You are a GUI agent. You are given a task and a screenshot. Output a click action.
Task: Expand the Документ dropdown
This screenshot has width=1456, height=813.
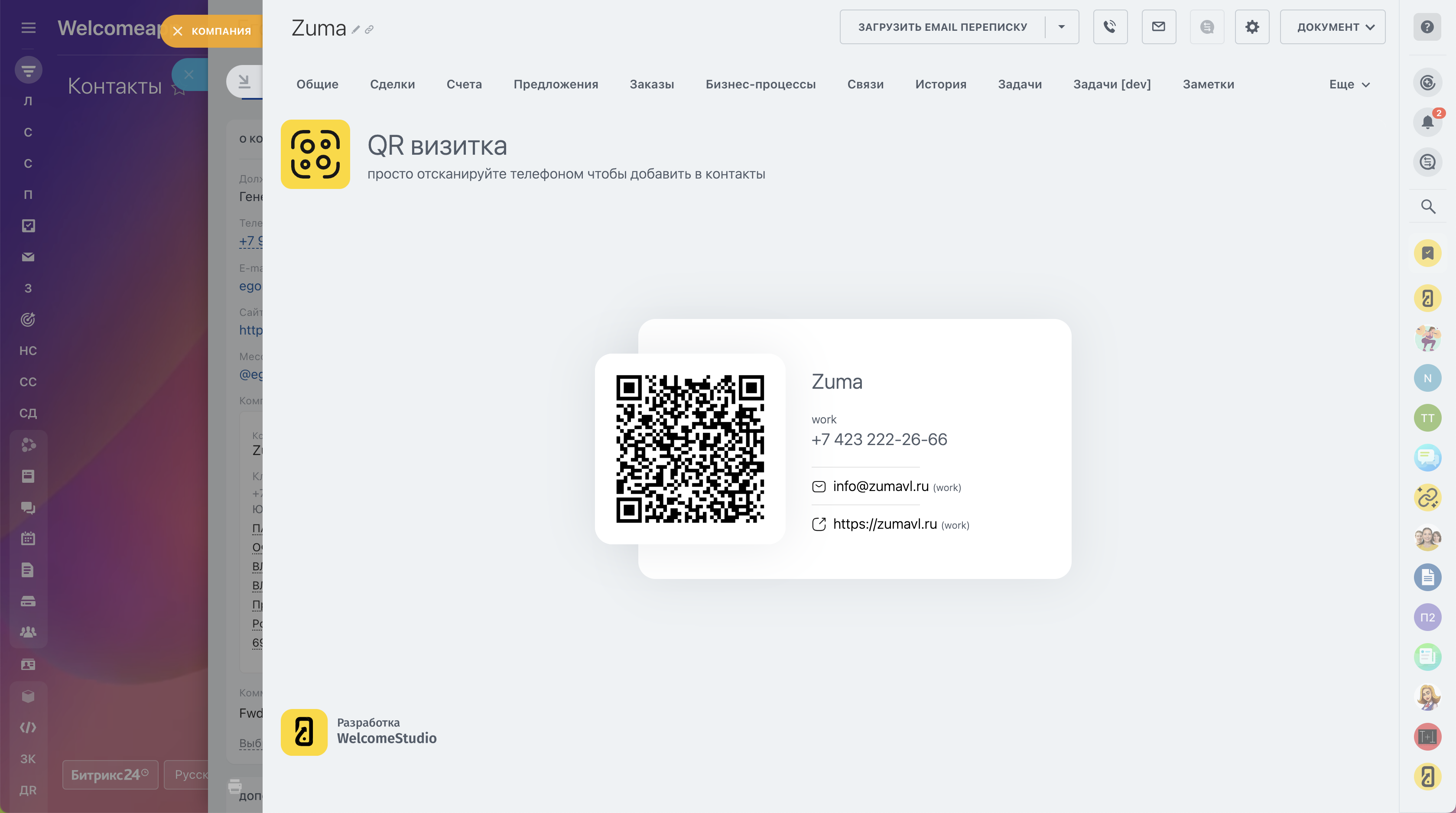(1332, 26)
